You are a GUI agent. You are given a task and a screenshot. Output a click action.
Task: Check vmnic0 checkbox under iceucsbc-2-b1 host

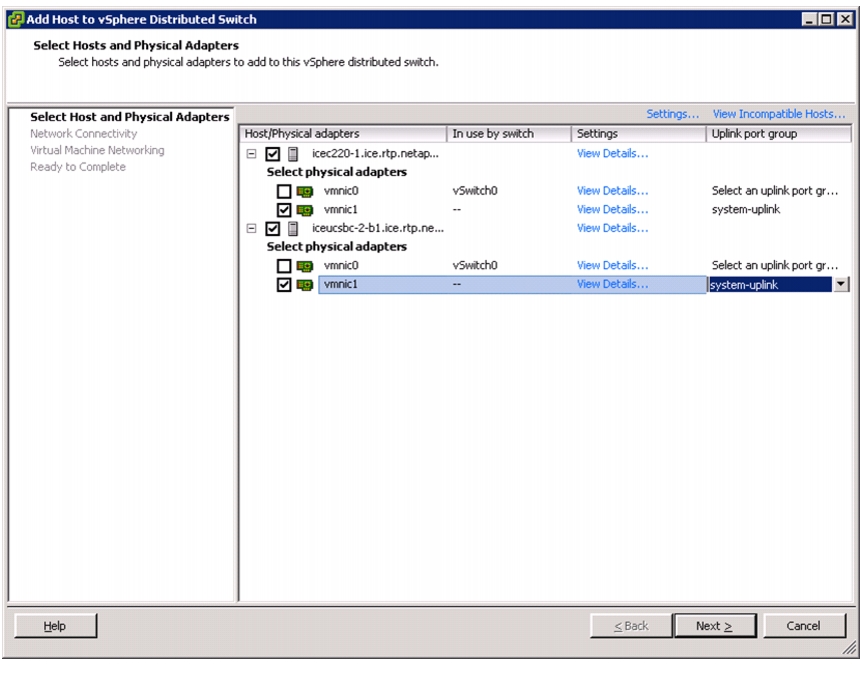pyautogui.click(x=284, y=266)
